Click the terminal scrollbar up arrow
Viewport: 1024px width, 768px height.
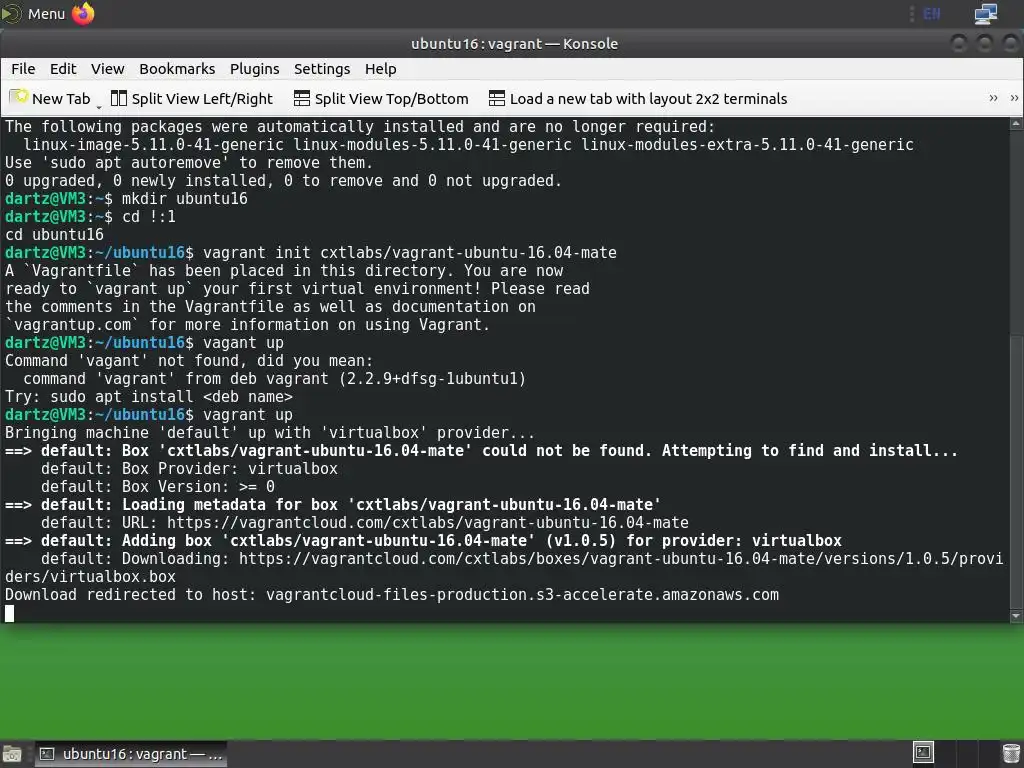click(1016, 123)
